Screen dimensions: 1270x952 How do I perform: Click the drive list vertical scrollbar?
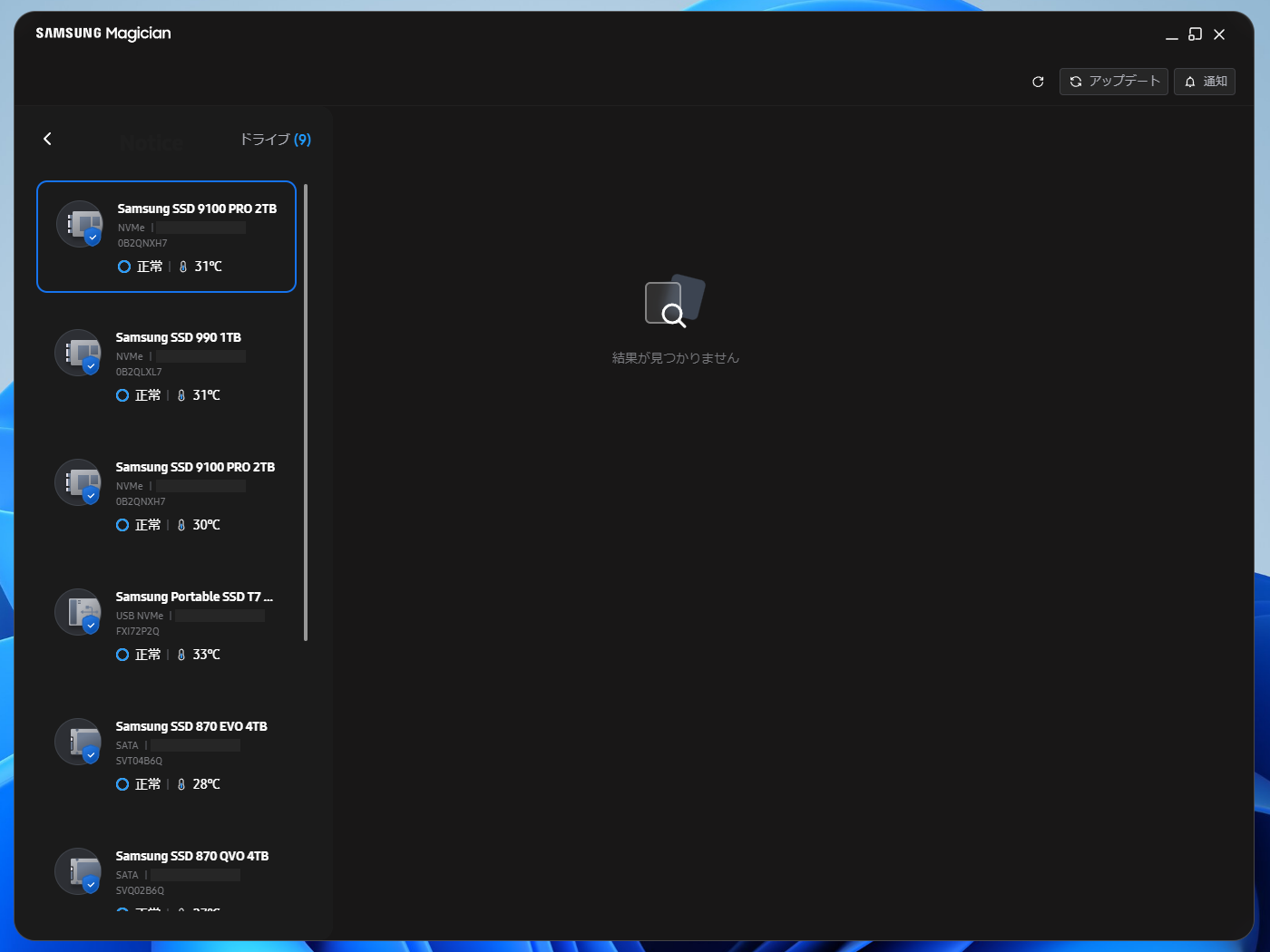tap(306, 413)
